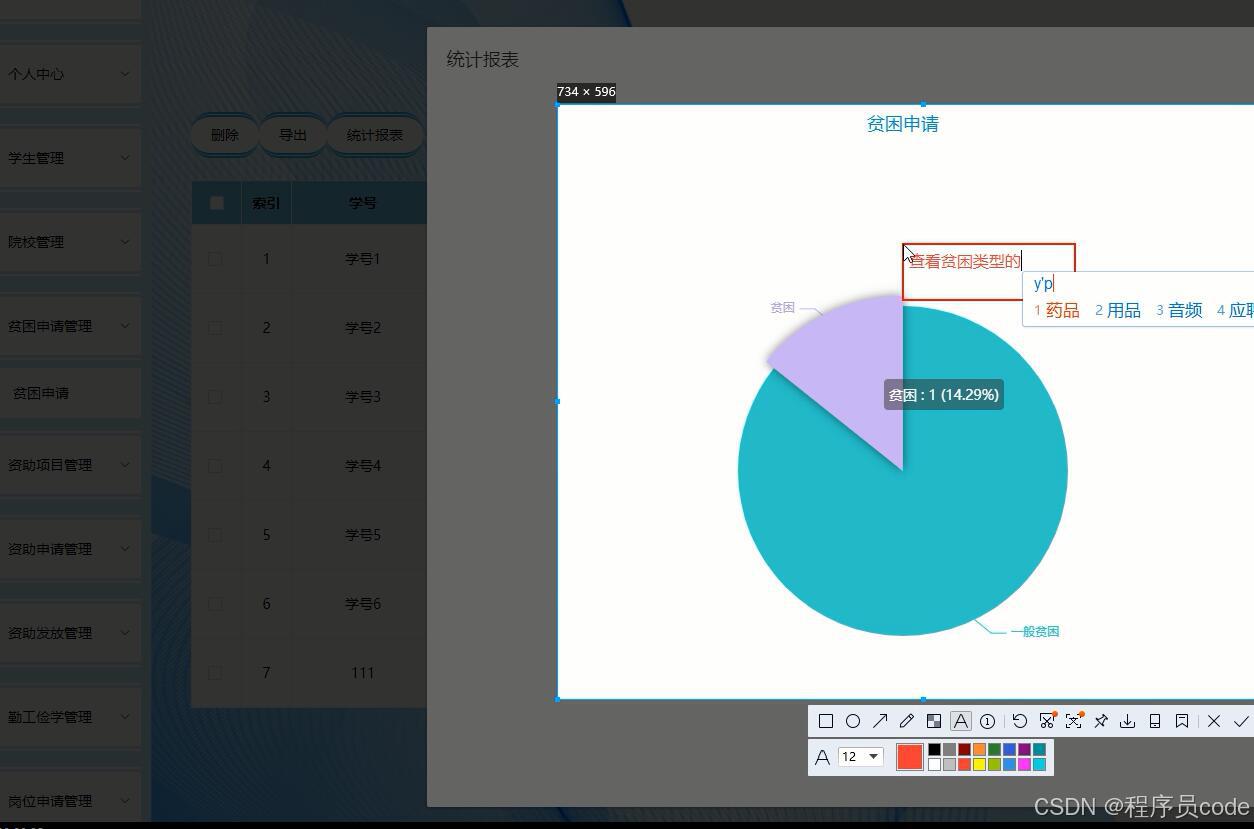This screenshot has height=829, width=1254.
Task: Click the 索引 column header
Action: pyautogui.click(x=266, y=203)
